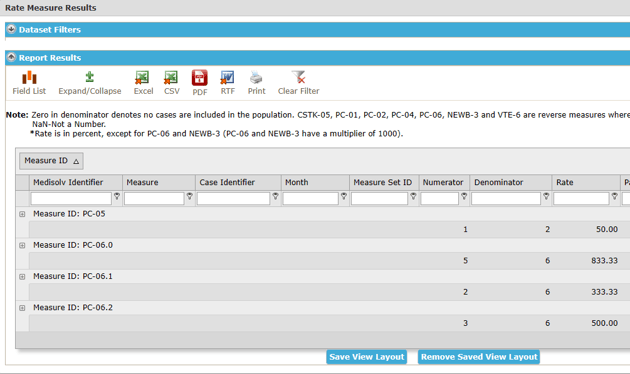Focus the Rate filter field
The height and width of the screenshot is (374, 630).
click(x=581, y=198)
